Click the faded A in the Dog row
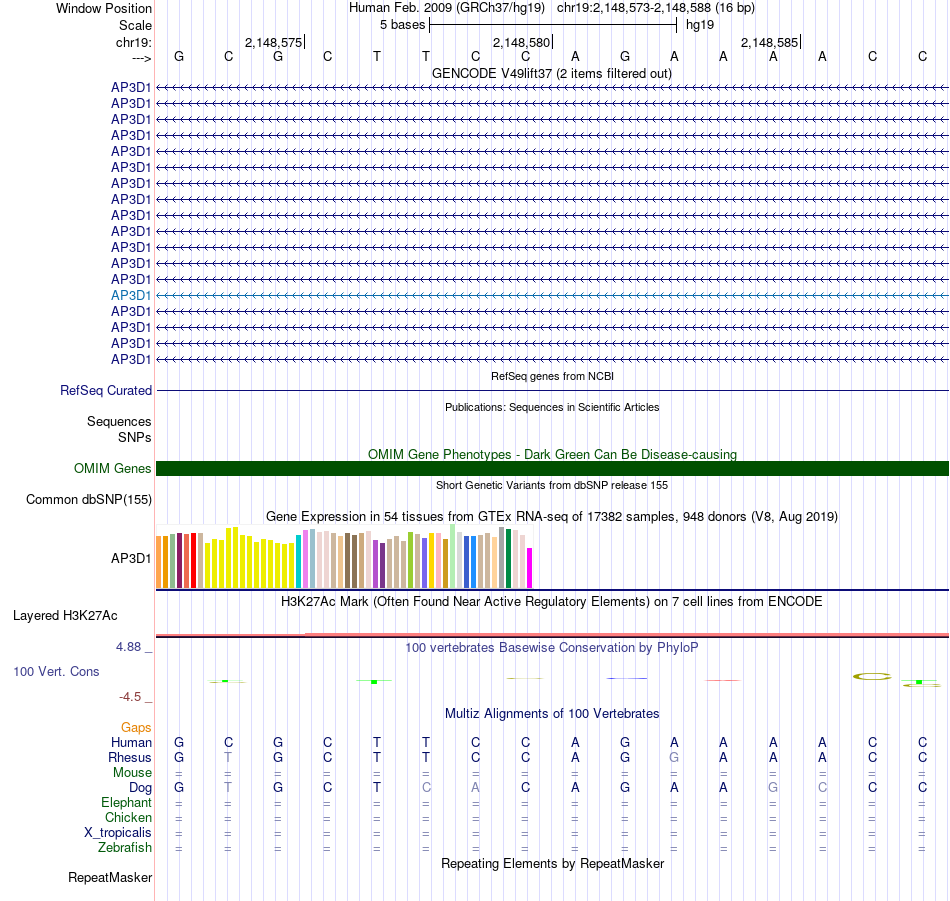The width and height of the screenshot is (950, 901). pos(476,788)
